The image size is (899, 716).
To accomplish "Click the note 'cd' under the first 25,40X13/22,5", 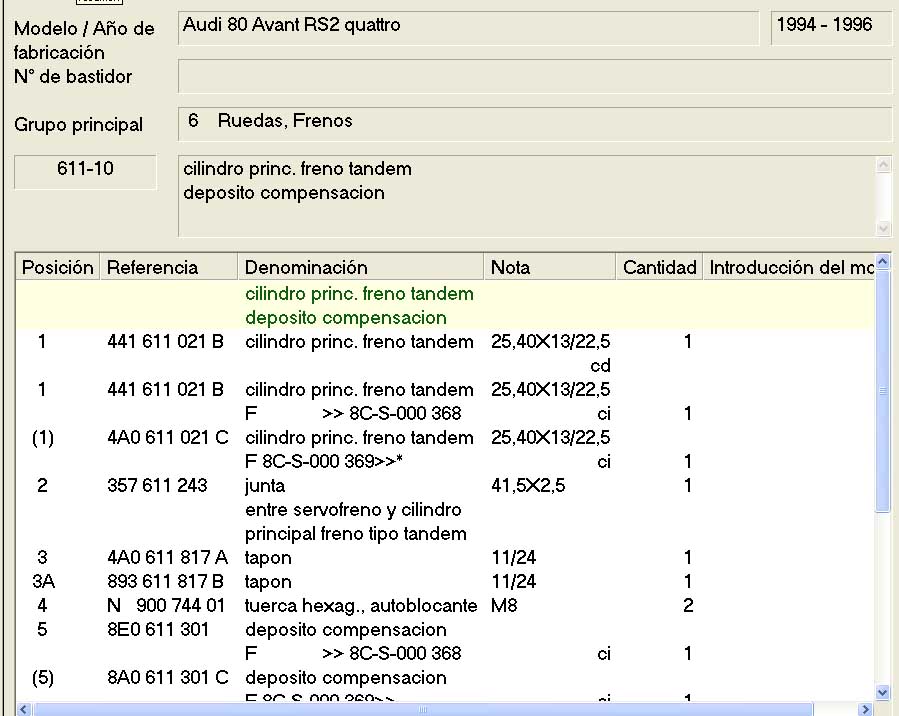I will tap(600, 366).
